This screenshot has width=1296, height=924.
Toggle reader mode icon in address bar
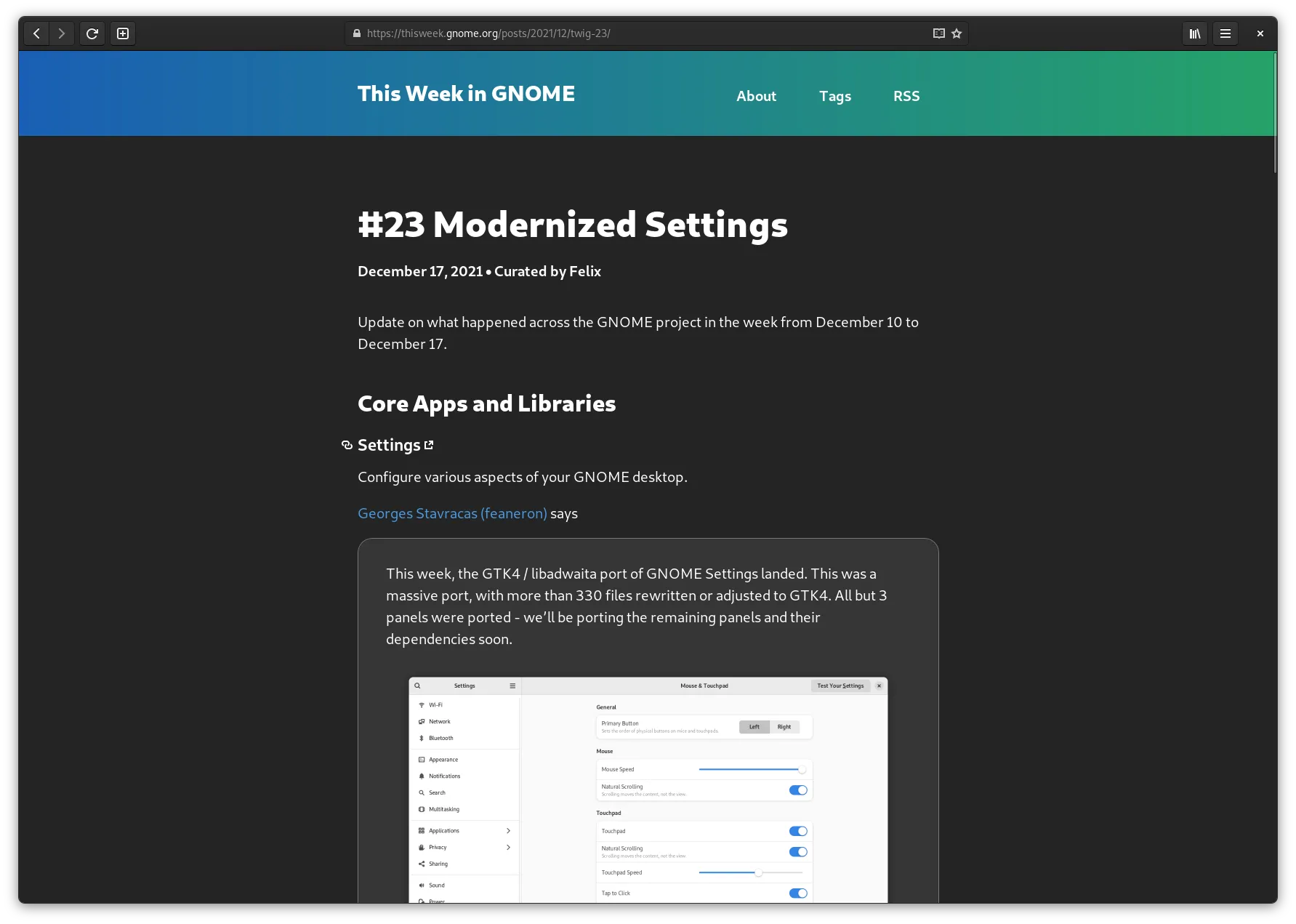(x=938, y=33)
